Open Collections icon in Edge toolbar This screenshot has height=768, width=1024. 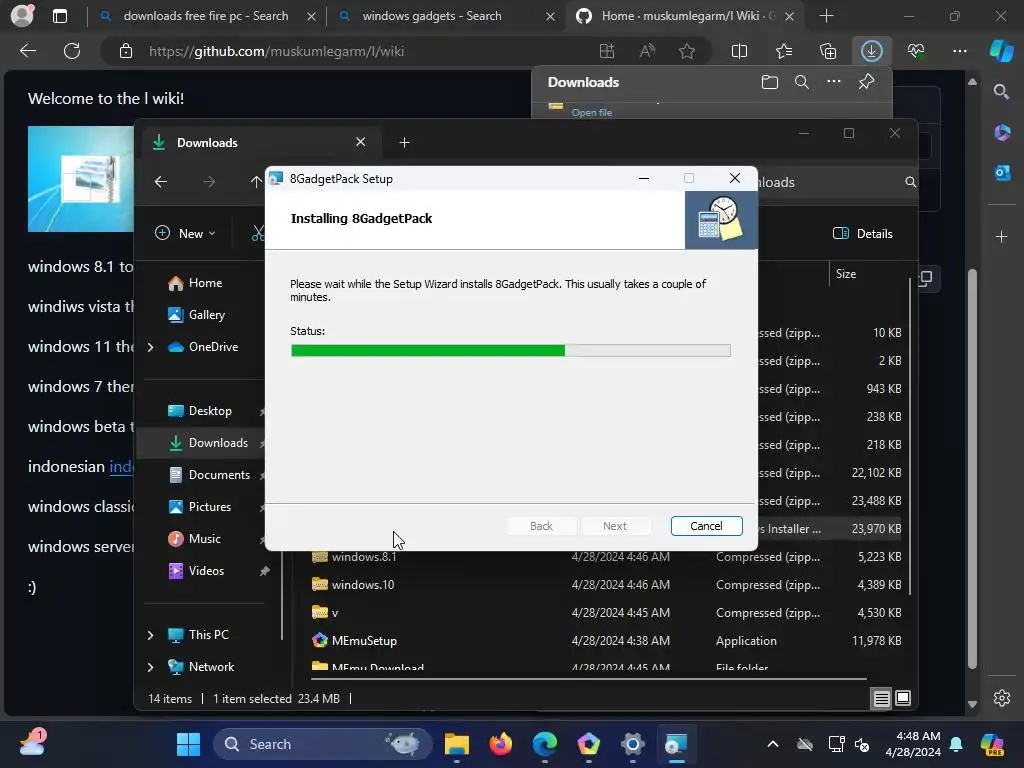tap(827, 51)
